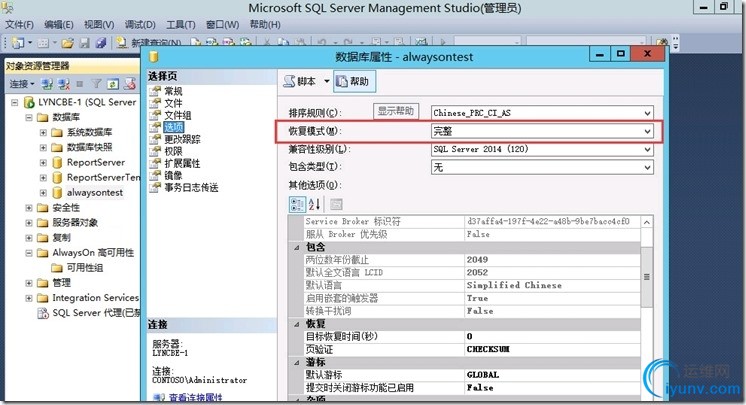Expand the alwaysontest database node
The image size is (746, 405).
pos(43,193)
